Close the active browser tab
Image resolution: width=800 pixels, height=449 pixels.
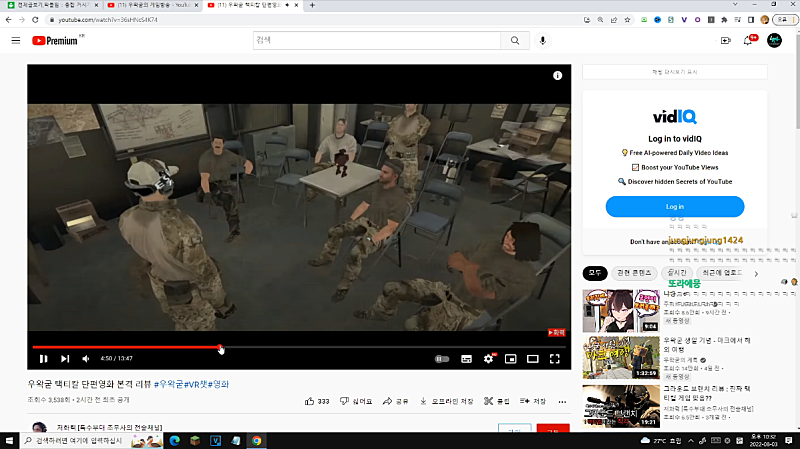coord(296,5)
